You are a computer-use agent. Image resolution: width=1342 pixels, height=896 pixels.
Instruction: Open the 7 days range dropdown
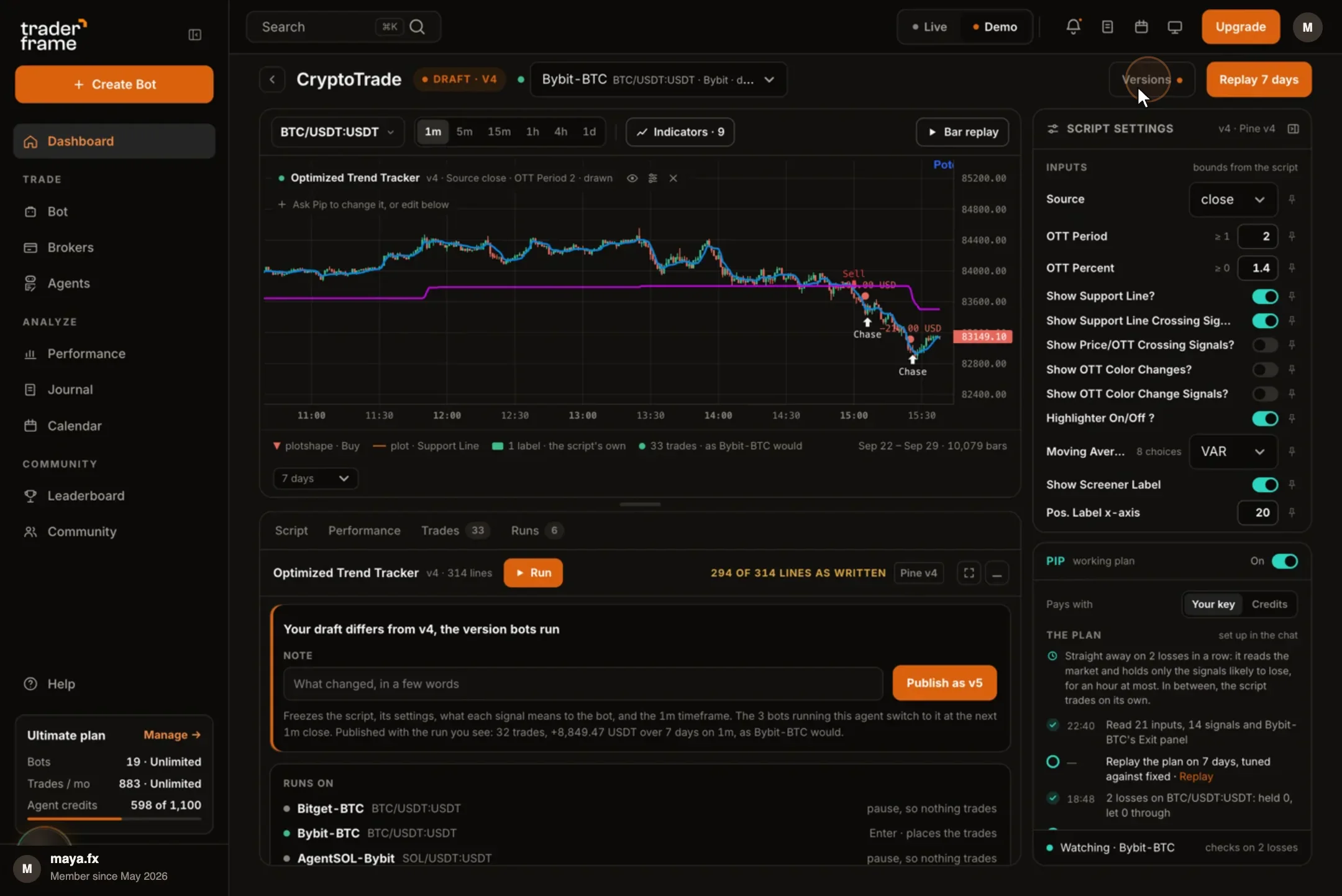316,478
